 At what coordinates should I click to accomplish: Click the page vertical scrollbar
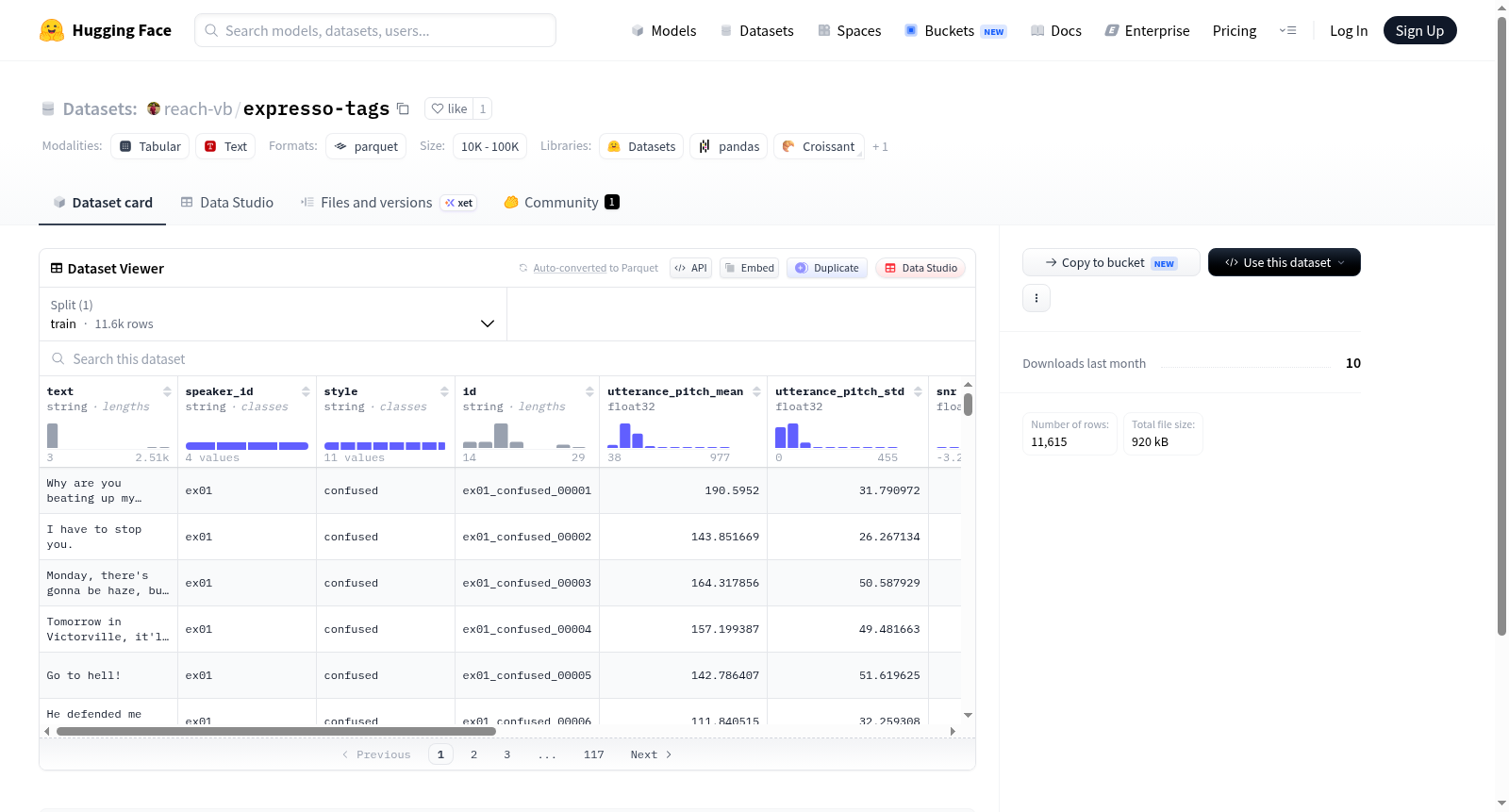[1501, 325]
